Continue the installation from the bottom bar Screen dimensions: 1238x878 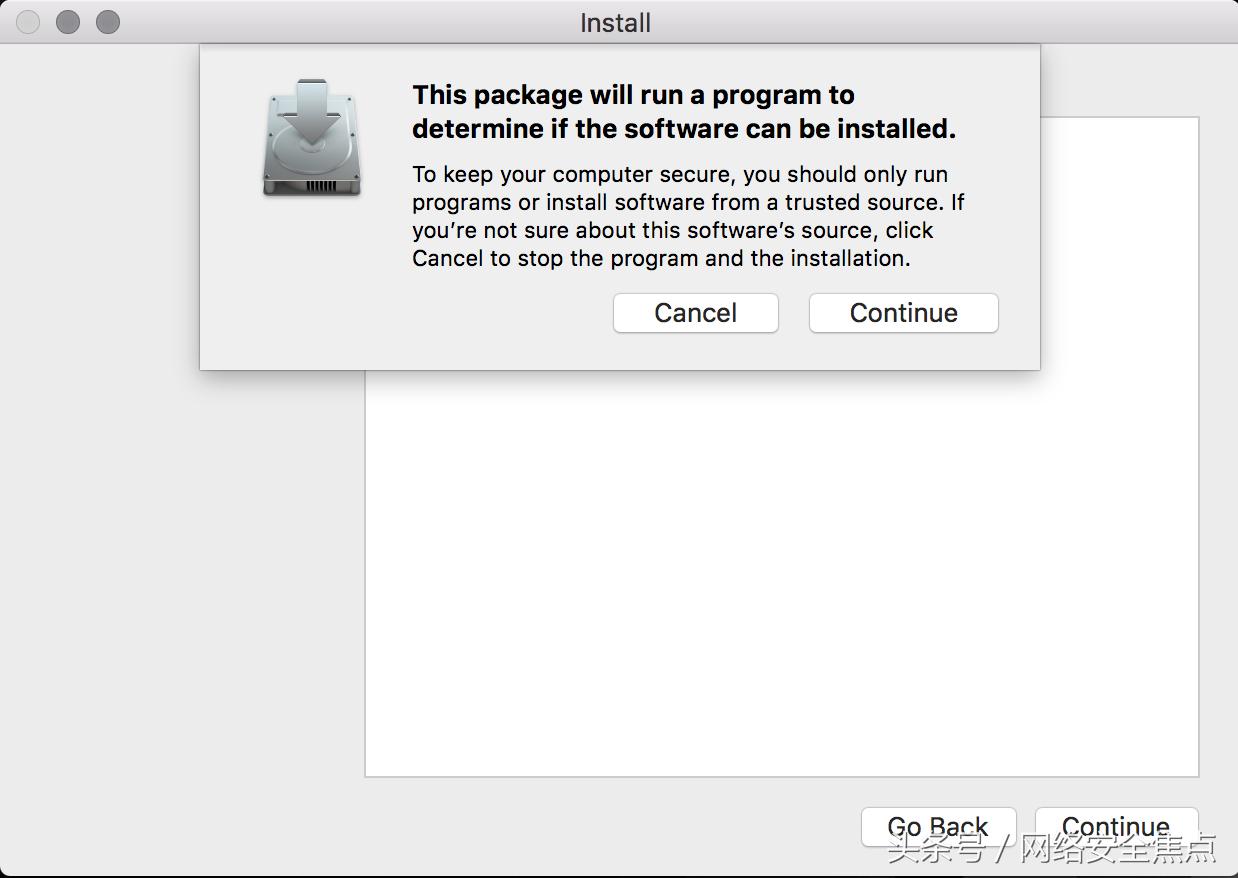[x=1117, y=827]
